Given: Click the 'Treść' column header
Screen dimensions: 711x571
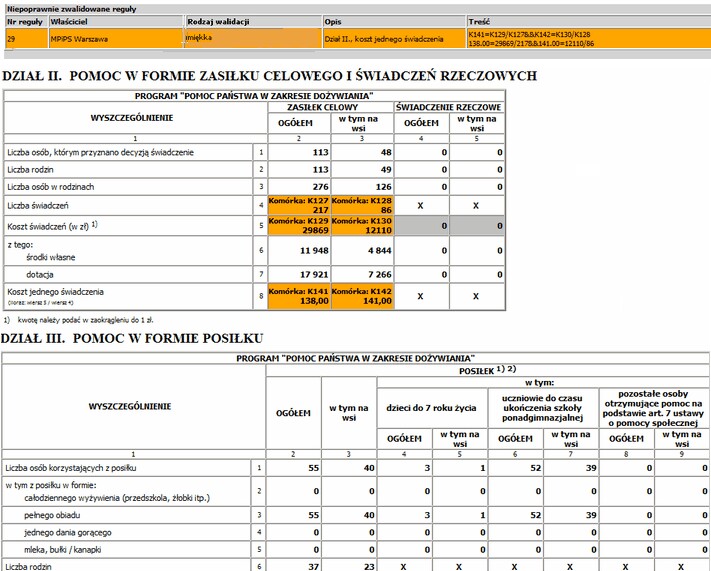Looking at the screenshot, I should click(586, 21).
